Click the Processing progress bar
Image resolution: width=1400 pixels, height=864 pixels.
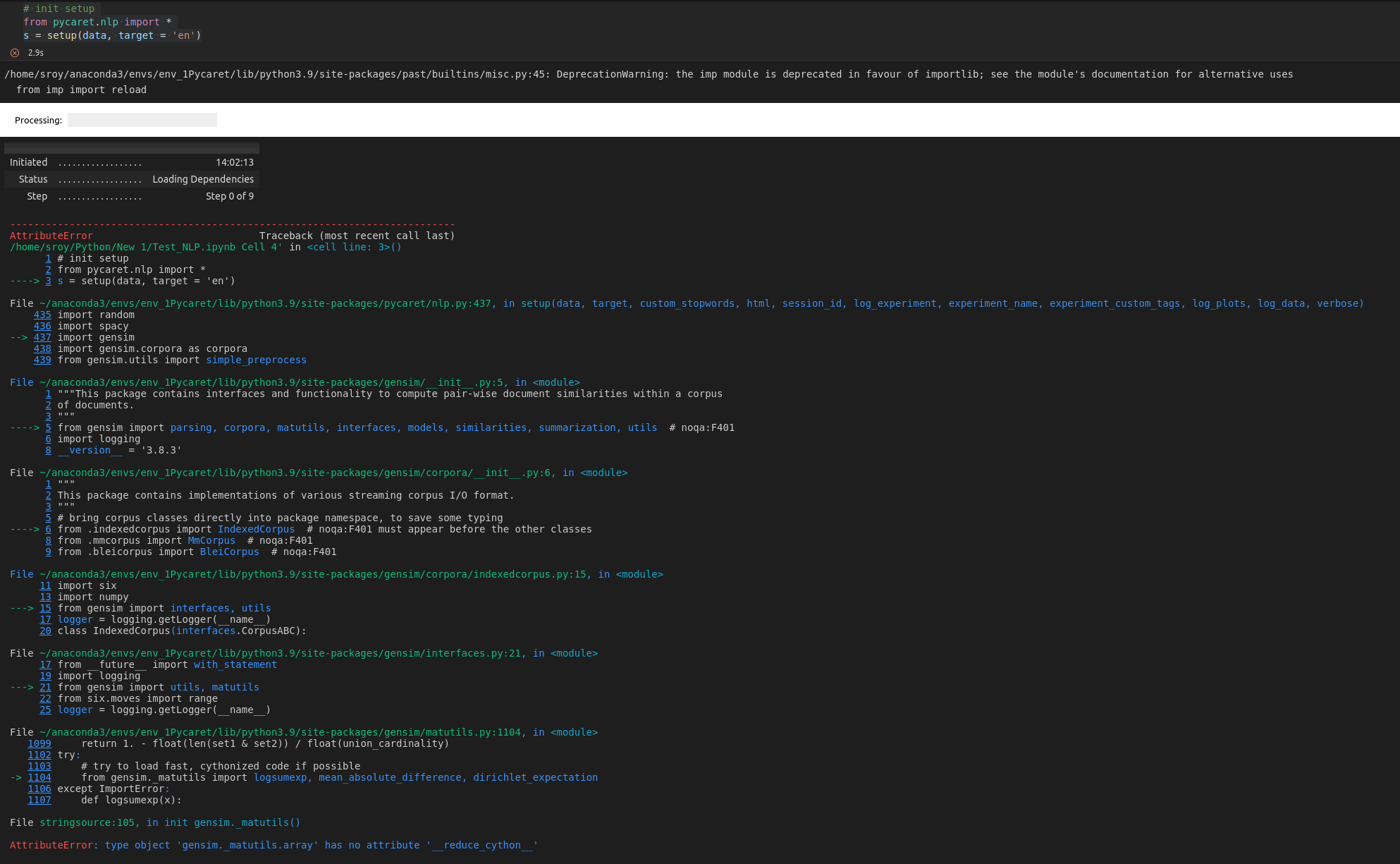coord(142,119)
